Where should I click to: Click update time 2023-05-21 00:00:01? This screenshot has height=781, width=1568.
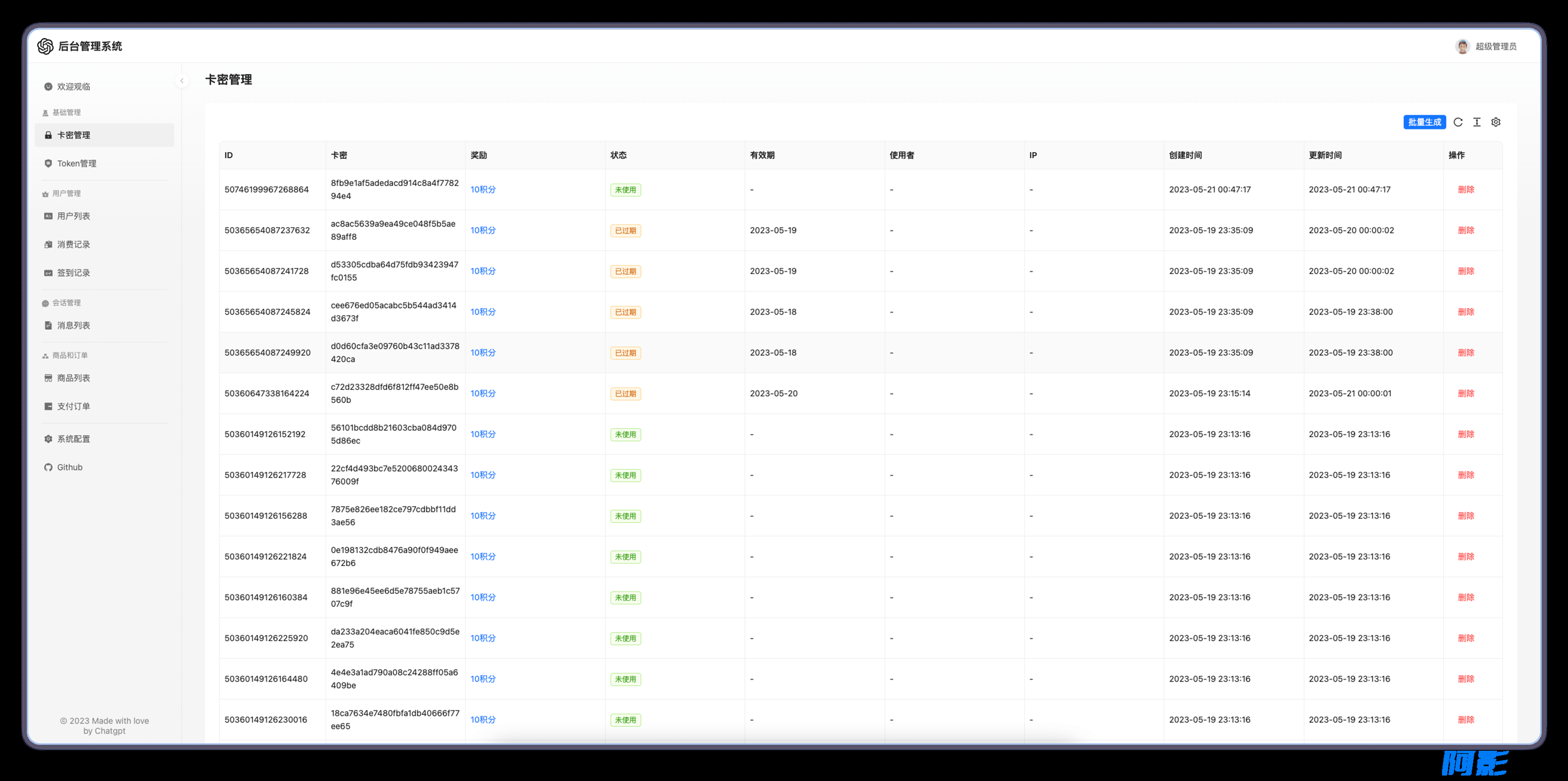(1350, 393)
